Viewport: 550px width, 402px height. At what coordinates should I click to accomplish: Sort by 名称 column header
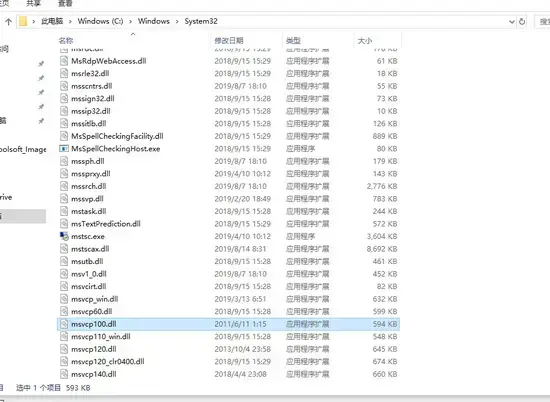pyautogui.click(x=66, y=41)
